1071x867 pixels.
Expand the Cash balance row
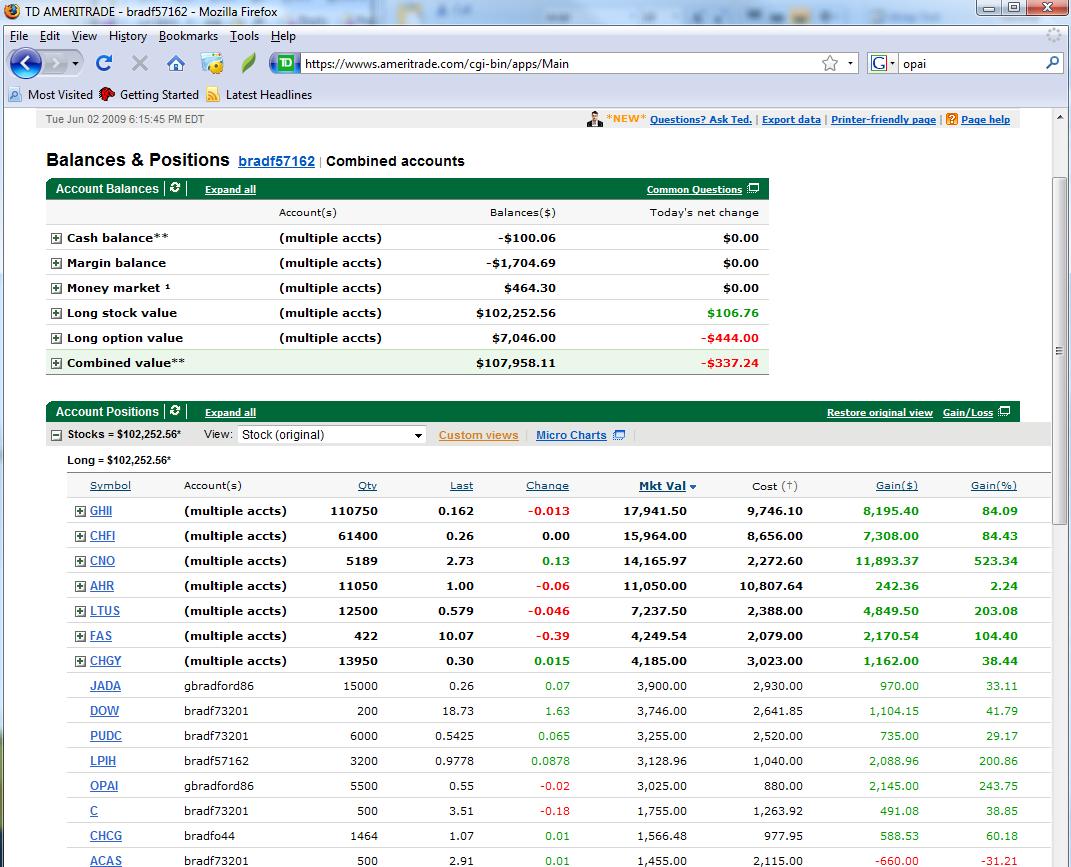56,238
